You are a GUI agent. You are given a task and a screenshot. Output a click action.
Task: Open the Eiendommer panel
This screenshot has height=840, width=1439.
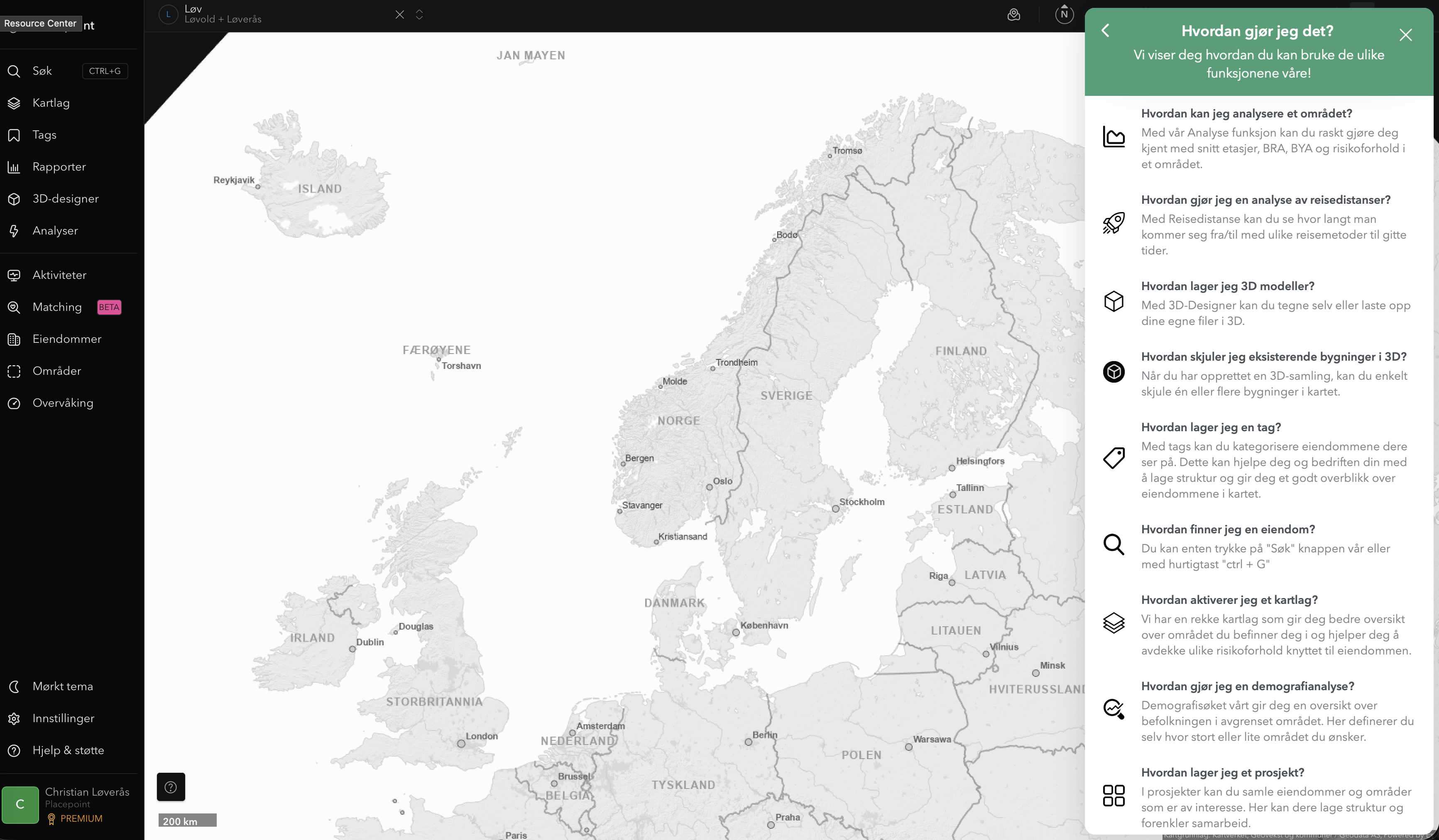67,338
